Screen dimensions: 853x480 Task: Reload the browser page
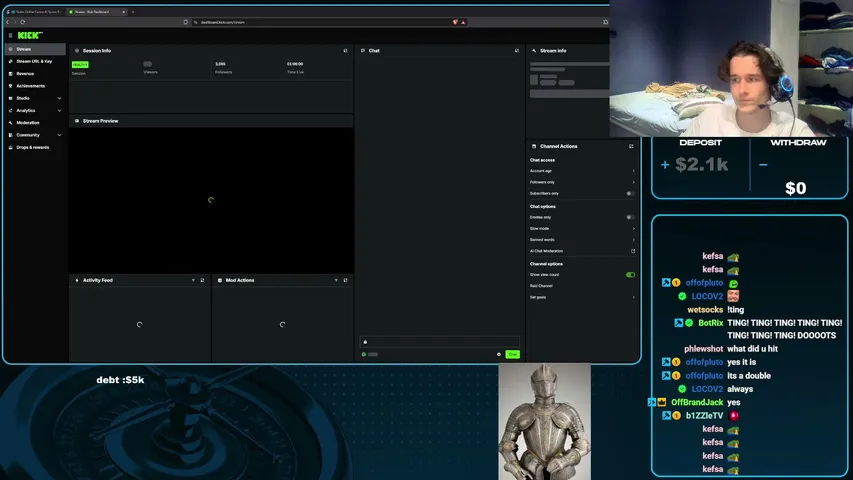(x=23, y=22)
